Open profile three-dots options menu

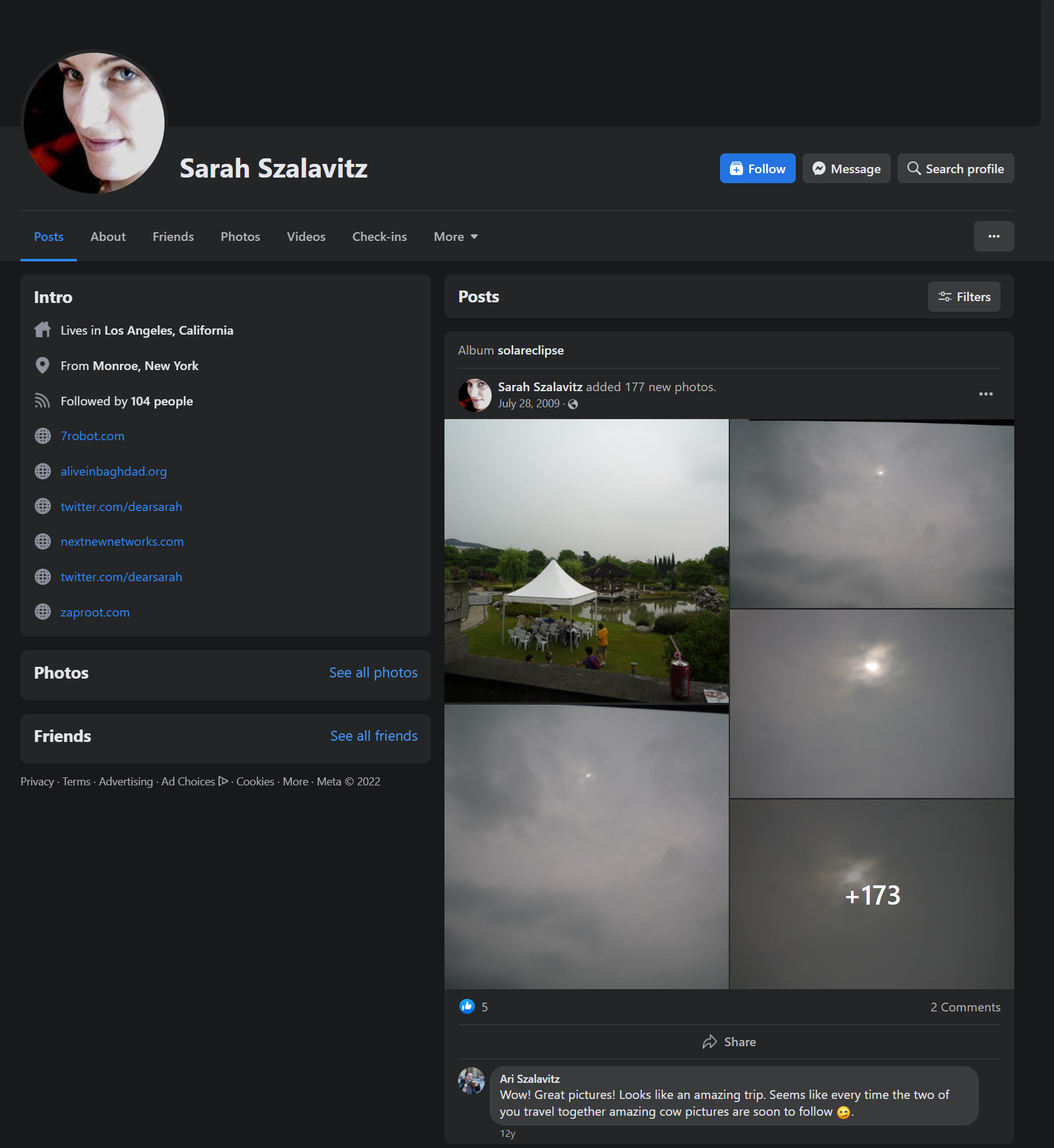(x=993, y=236)
